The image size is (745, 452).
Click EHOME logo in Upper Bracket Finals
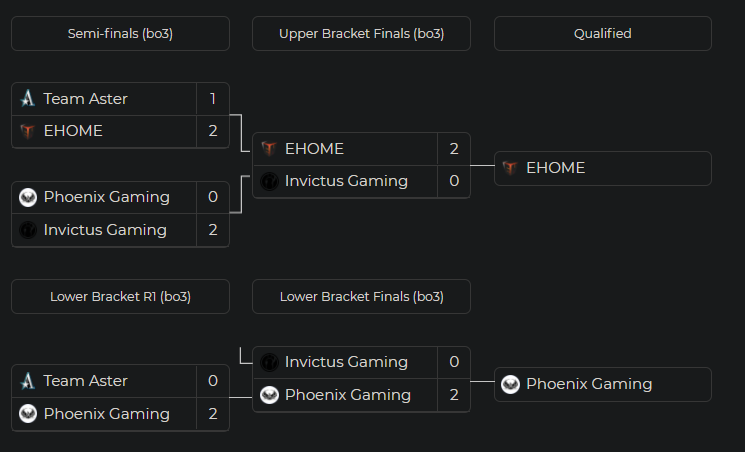pyautogui.click(x=269, y=149)
